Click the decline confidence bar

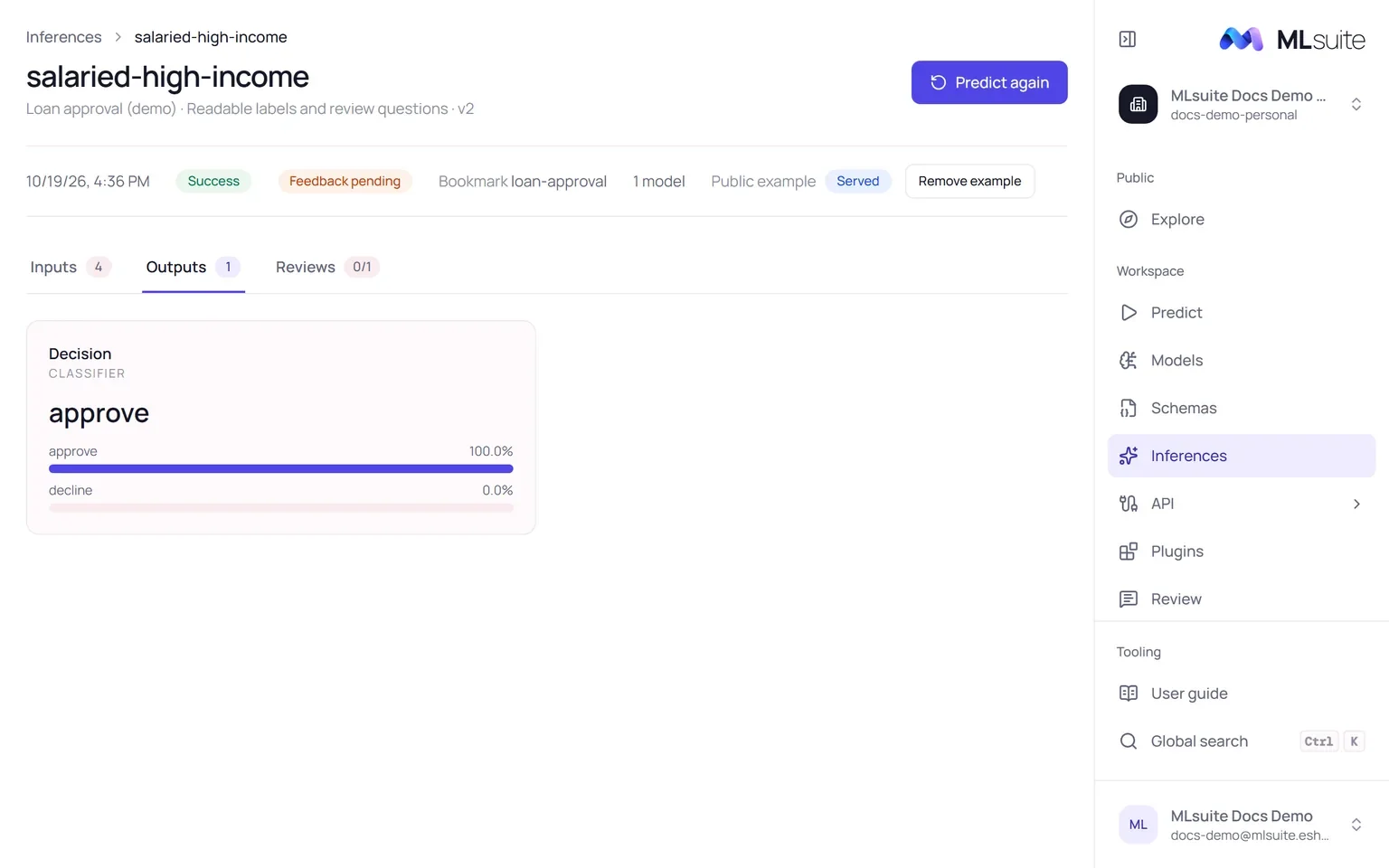click(x=281, y=508)
